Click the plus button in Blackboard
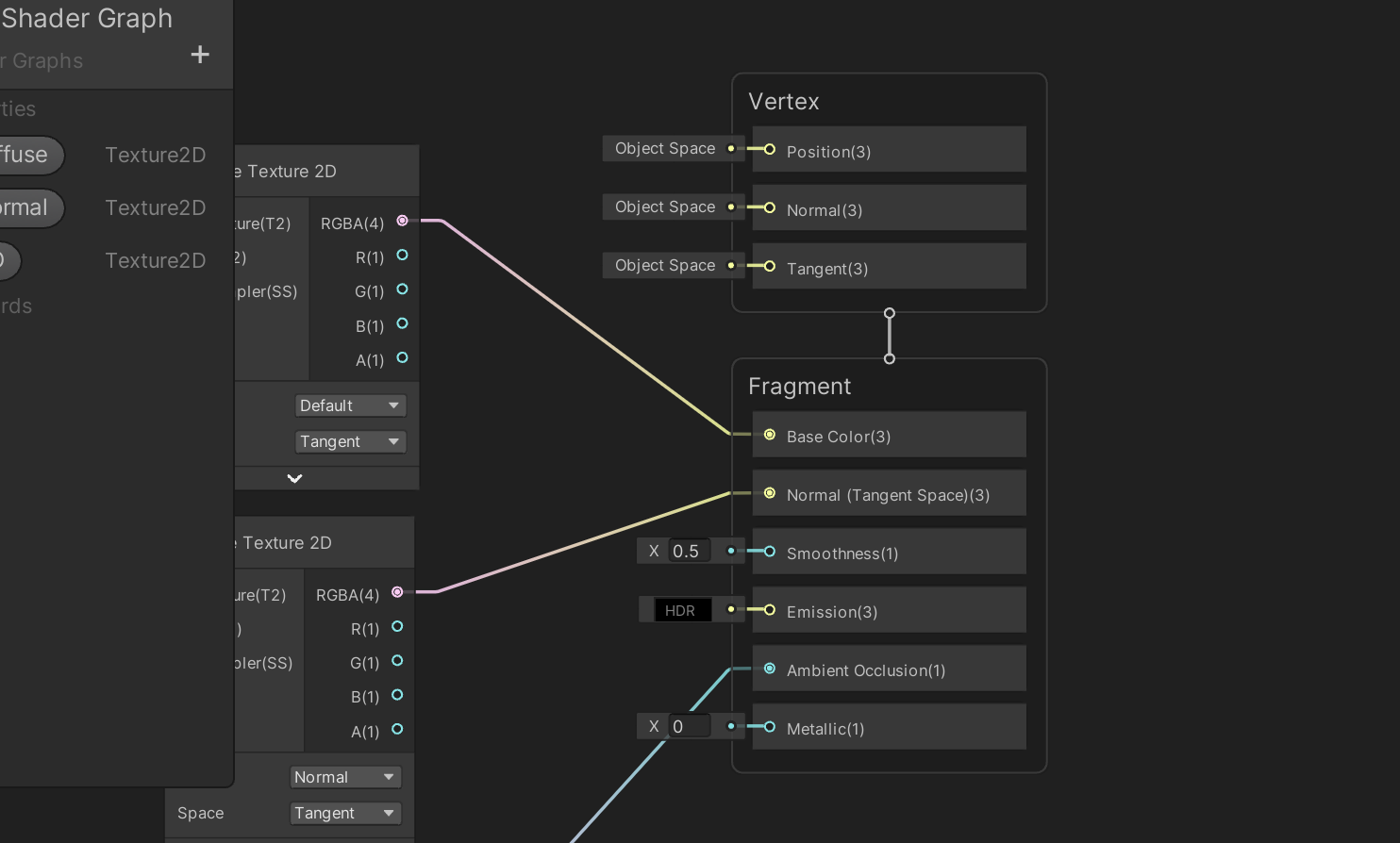The width and height of the screenshot is (1400, 843). [200, 55]
